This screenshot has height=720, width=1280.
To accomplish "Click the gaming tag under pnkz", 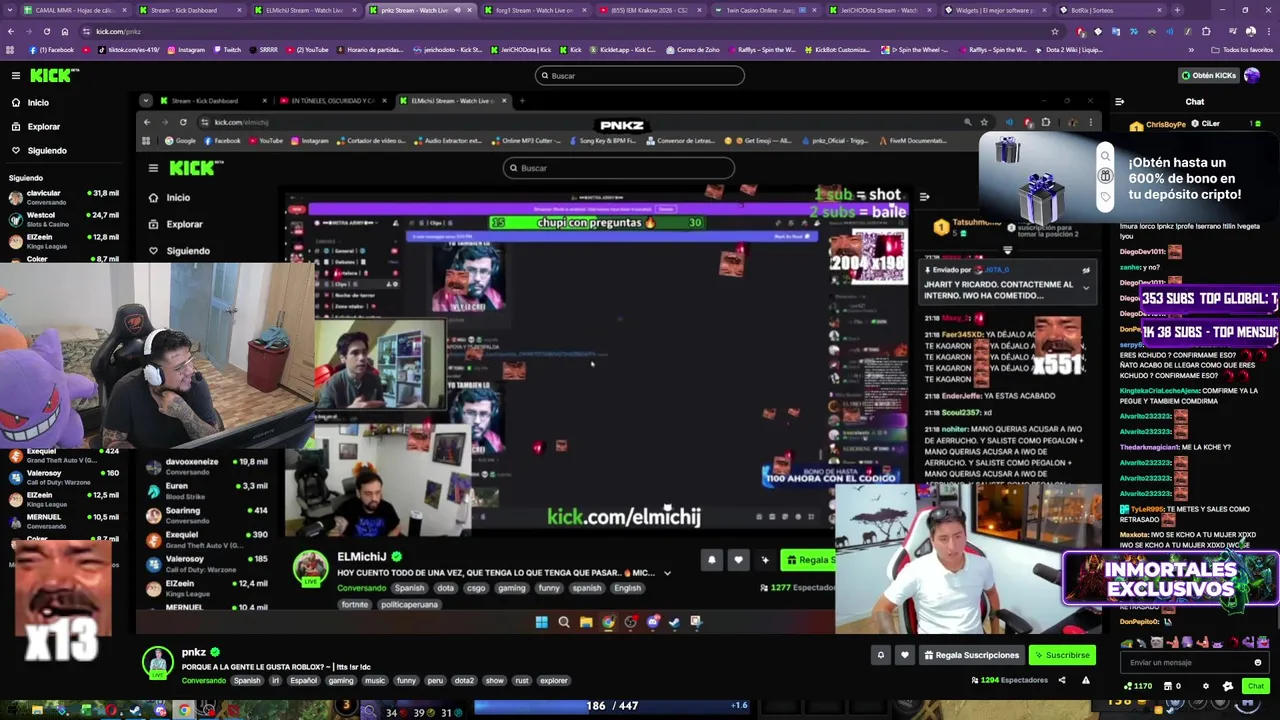I will 341,680.
